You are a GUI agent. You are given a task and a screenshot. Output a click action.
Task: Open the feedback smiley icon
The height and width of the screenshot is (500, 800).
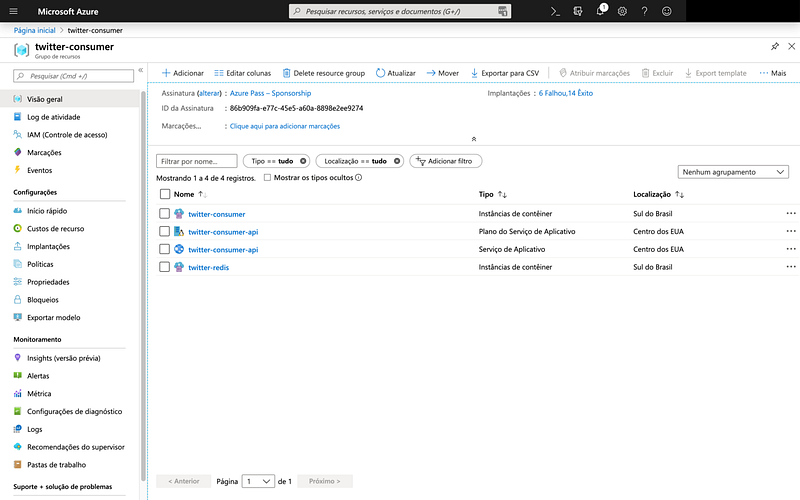667,11
